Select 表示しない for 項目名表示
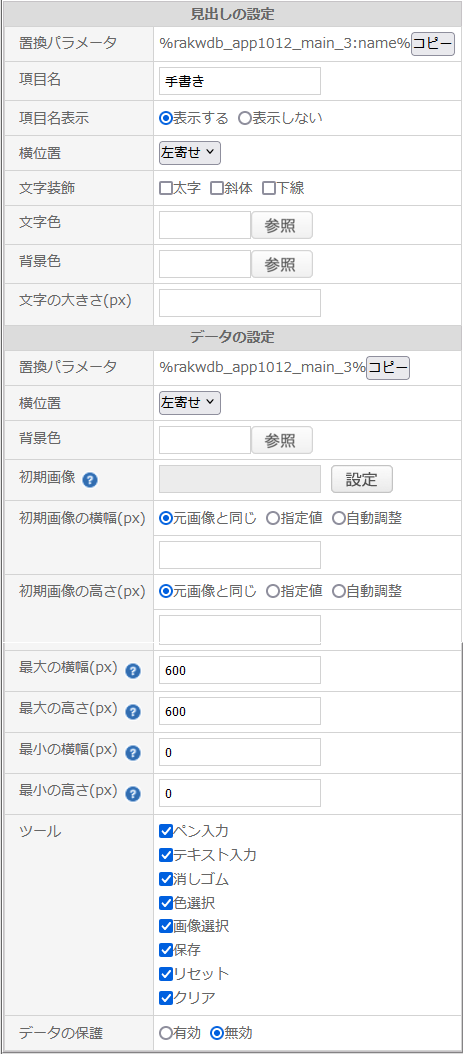This screenshot has height=1055, width=463. (x=244, y=118)
